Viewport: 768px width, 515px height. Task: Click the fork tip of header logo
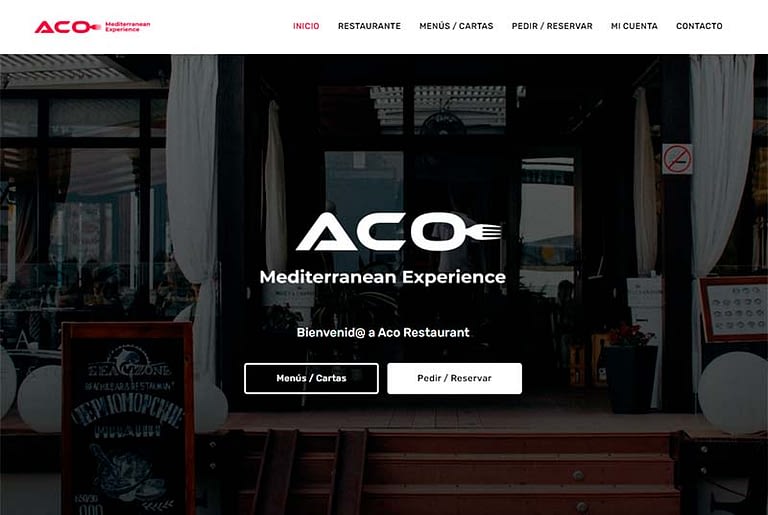[x=96, y=27]
